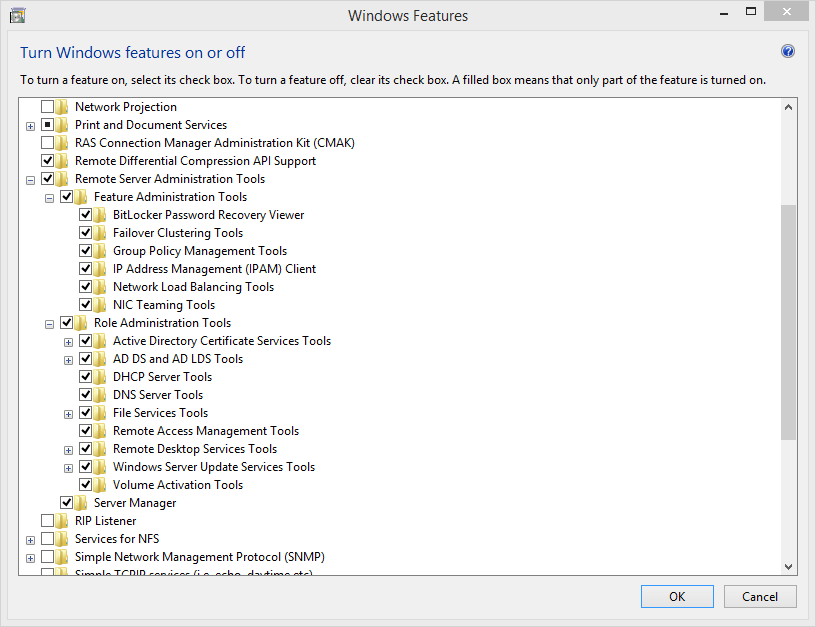Select the Group Policy Management Tools item
The image size is (816, 627).
(x=199, y=251)
